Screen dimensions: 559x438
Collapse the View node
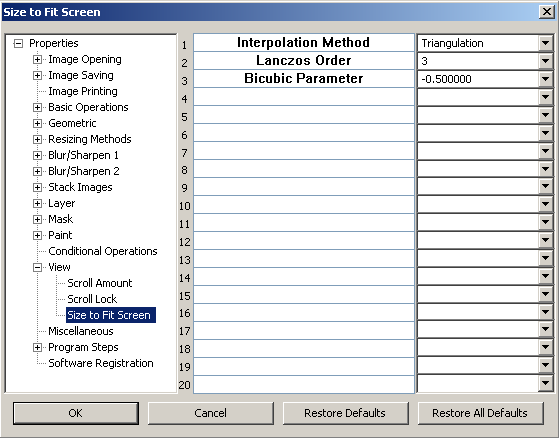coord(37,267)
